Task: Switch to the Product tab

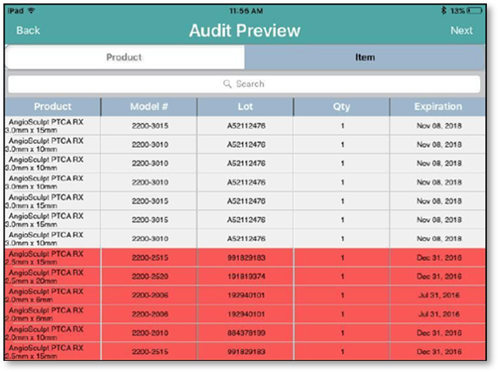Action: tap(125, 57)
